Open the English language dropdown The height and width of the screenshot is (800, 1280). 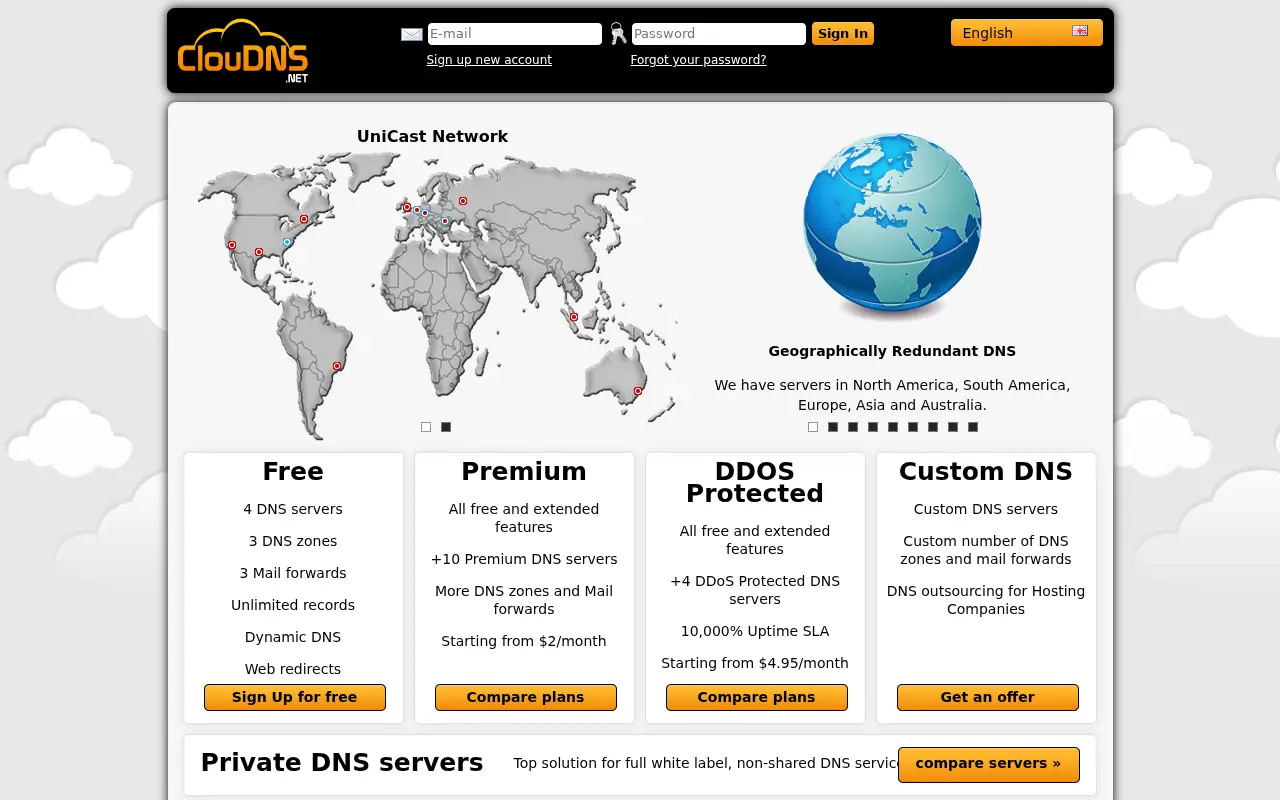click(x=1027, y=33)
